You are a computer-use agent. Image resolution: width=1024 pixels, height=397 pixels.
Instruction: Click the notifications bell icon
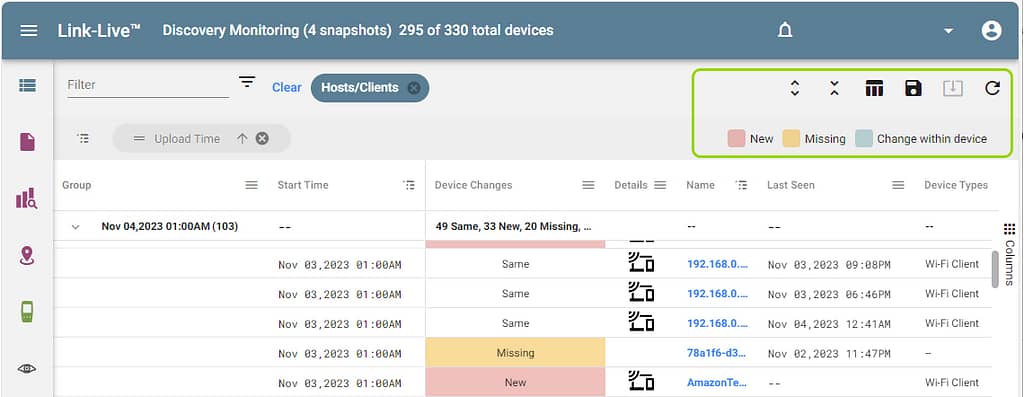pos(785,31)
